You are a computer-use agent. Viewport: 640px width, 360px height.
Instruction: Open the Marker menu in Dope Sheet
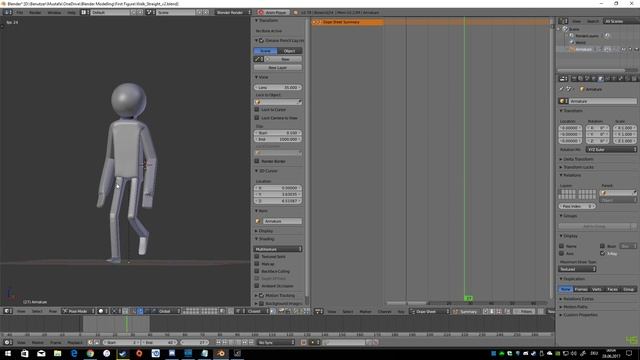(x=365, y=311)
